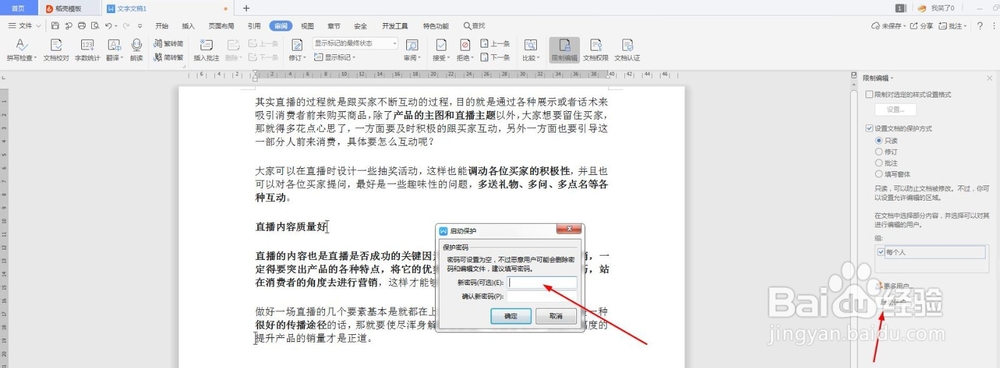Close the 启动保护 dialog
Image resolution: width=1000 pixels, height=368 pixels.
point(568,229)
